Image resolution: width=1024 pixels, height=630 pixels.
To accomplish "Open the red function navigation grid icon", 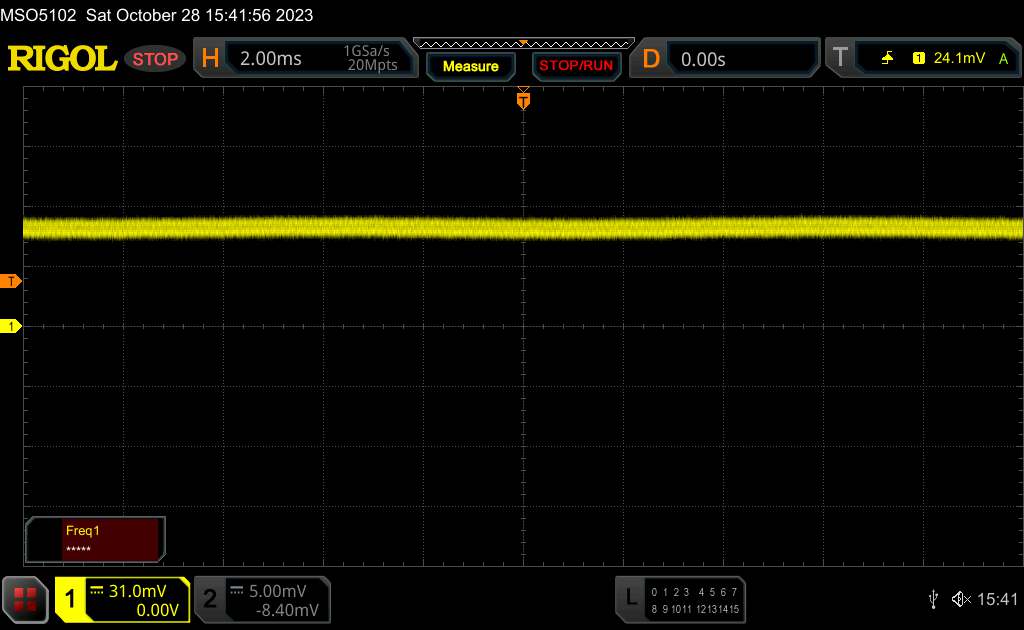I will (x=27, y=599).
